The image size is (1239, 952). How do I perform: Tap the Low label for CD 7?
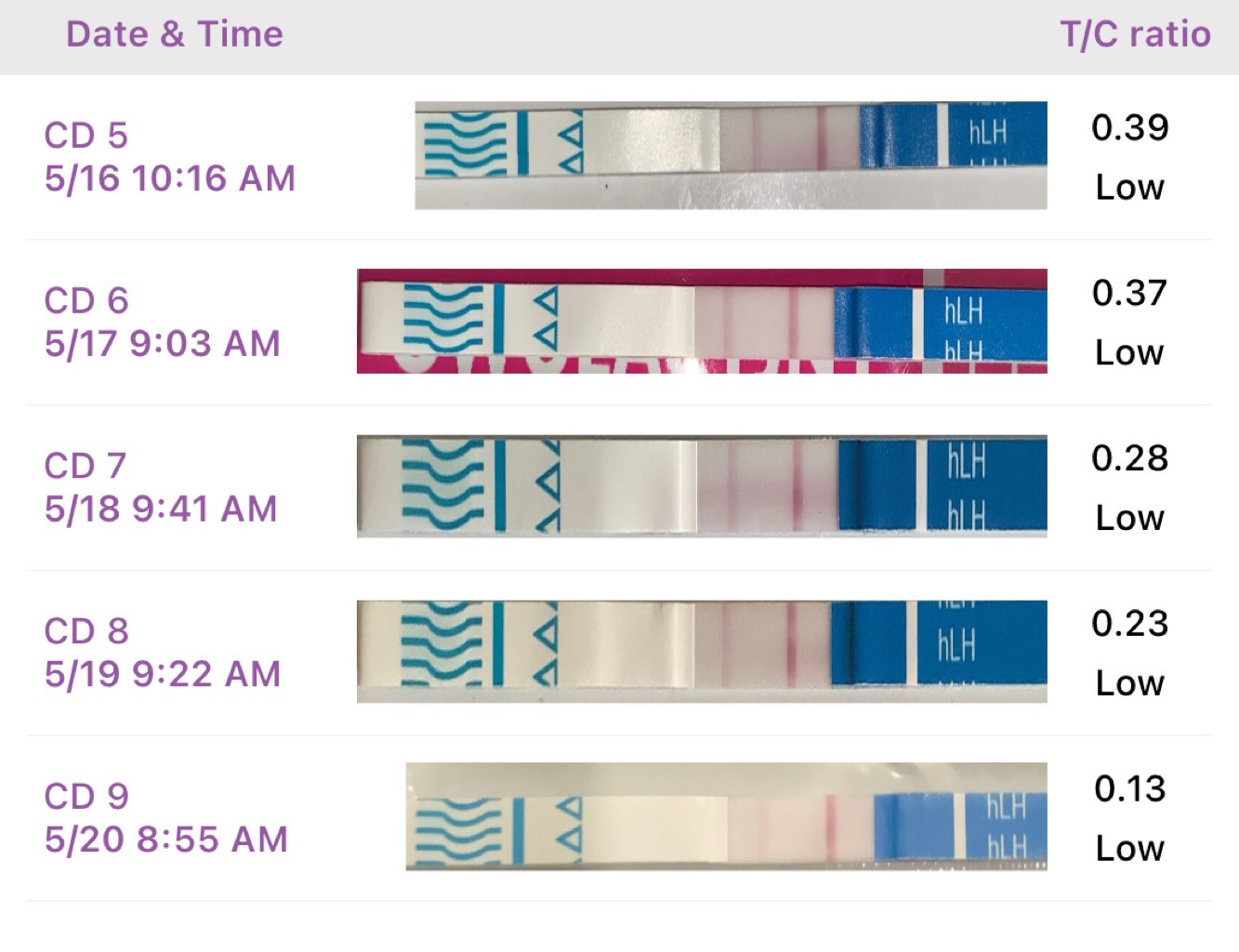1129,518
